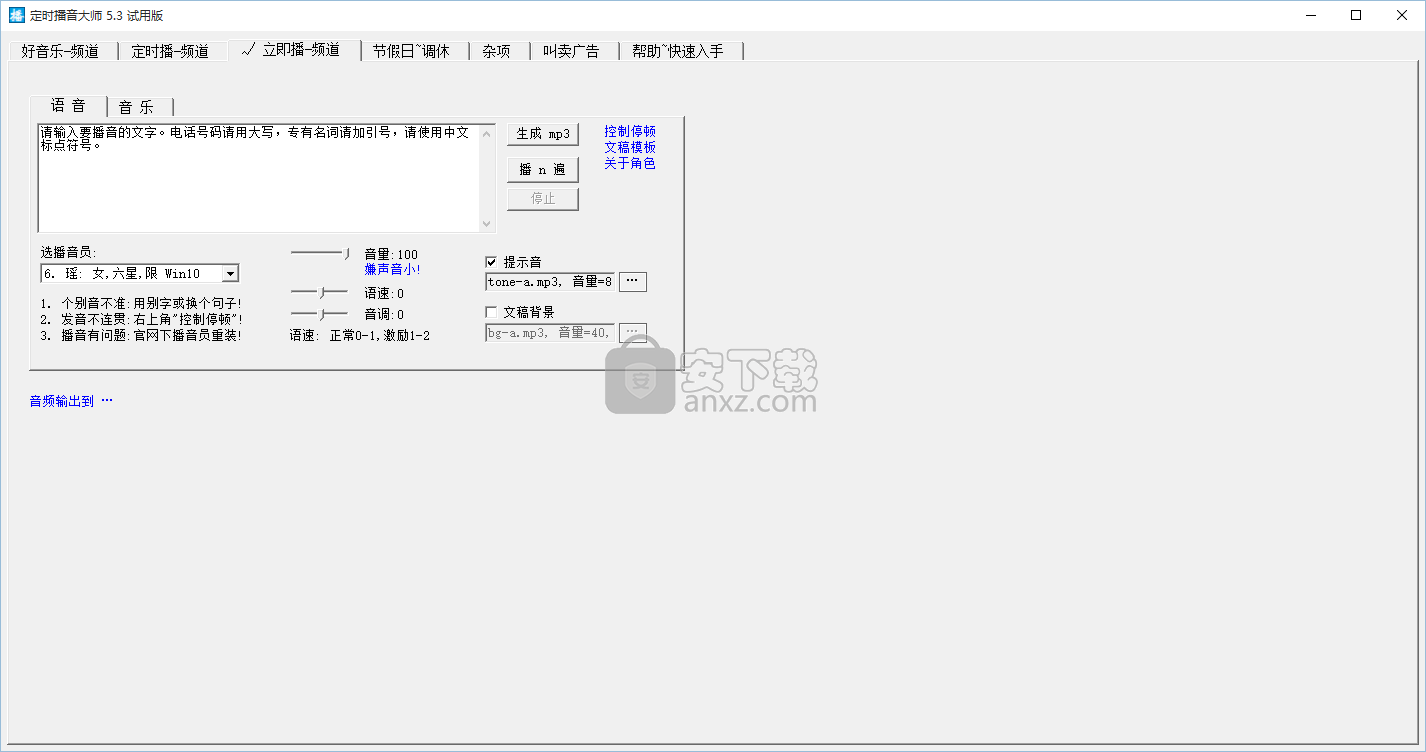This screenshot has height=752, width=1426.
Task: Close the 定时播音大师 window
Action: pyautogui.click(x=1402, y=15)
